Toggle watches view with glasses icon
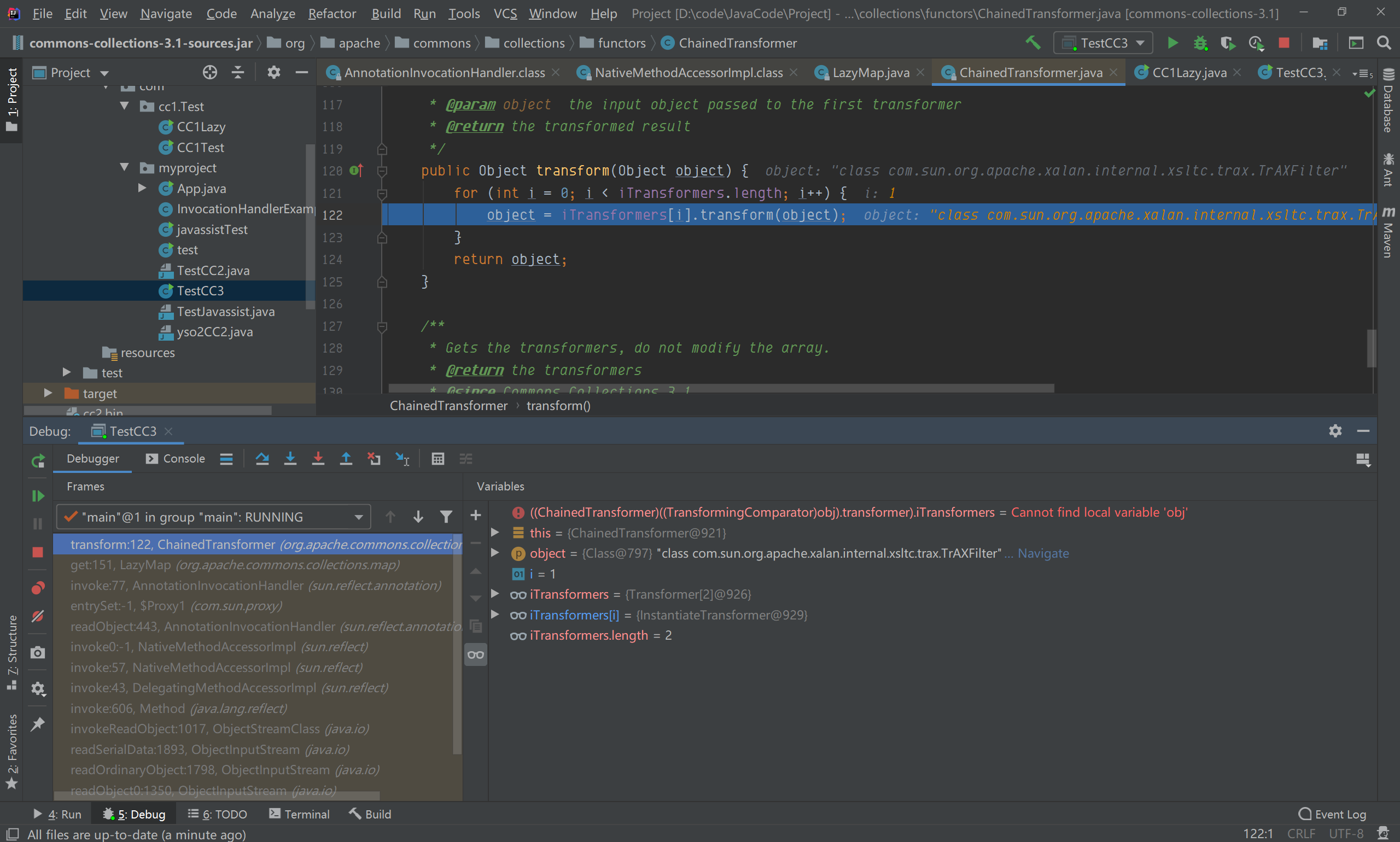 pyautogui.click(x=476, y=656)
